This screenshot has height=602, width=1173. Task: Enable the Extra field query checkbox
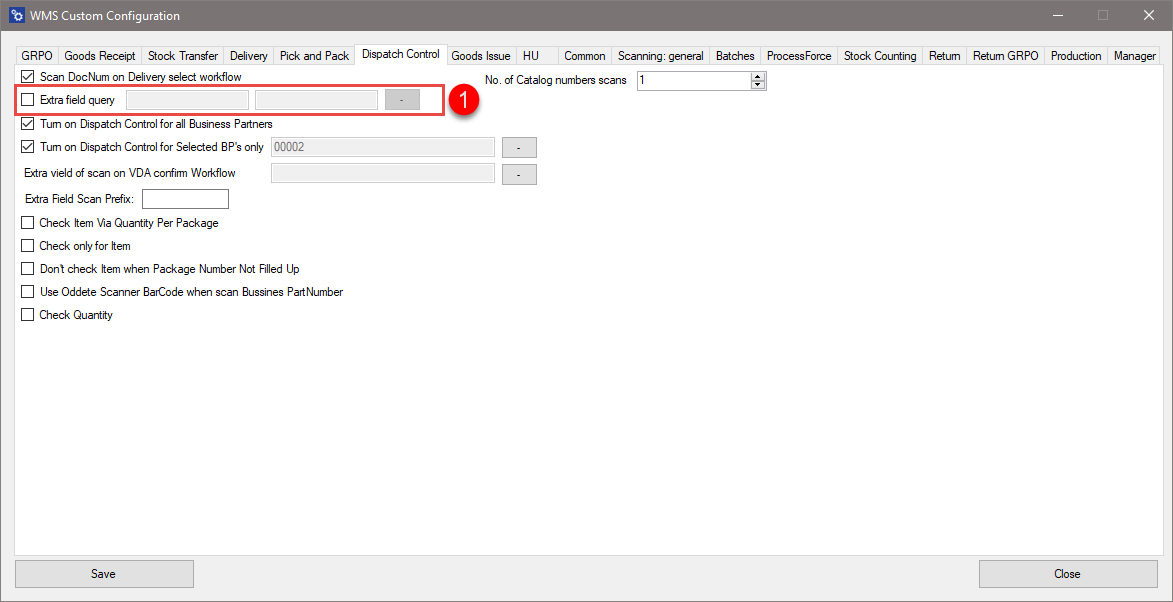27,100
